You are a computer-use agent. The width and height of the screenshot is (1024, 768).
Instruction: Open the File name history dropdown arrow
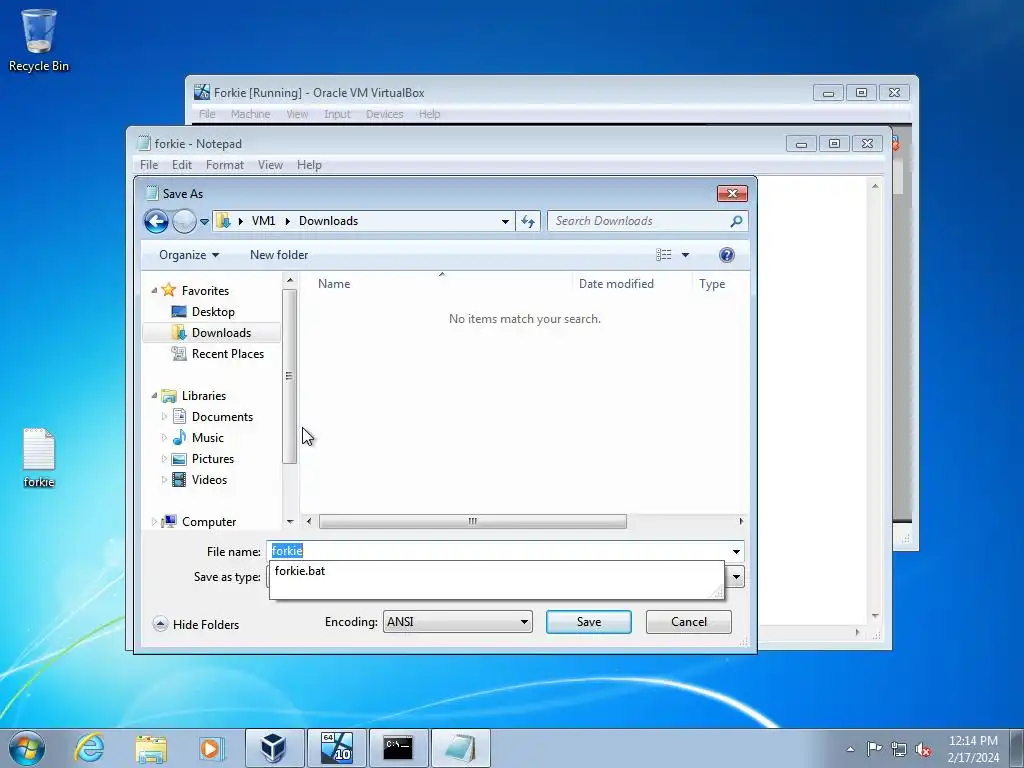click(x=736, y=552)
